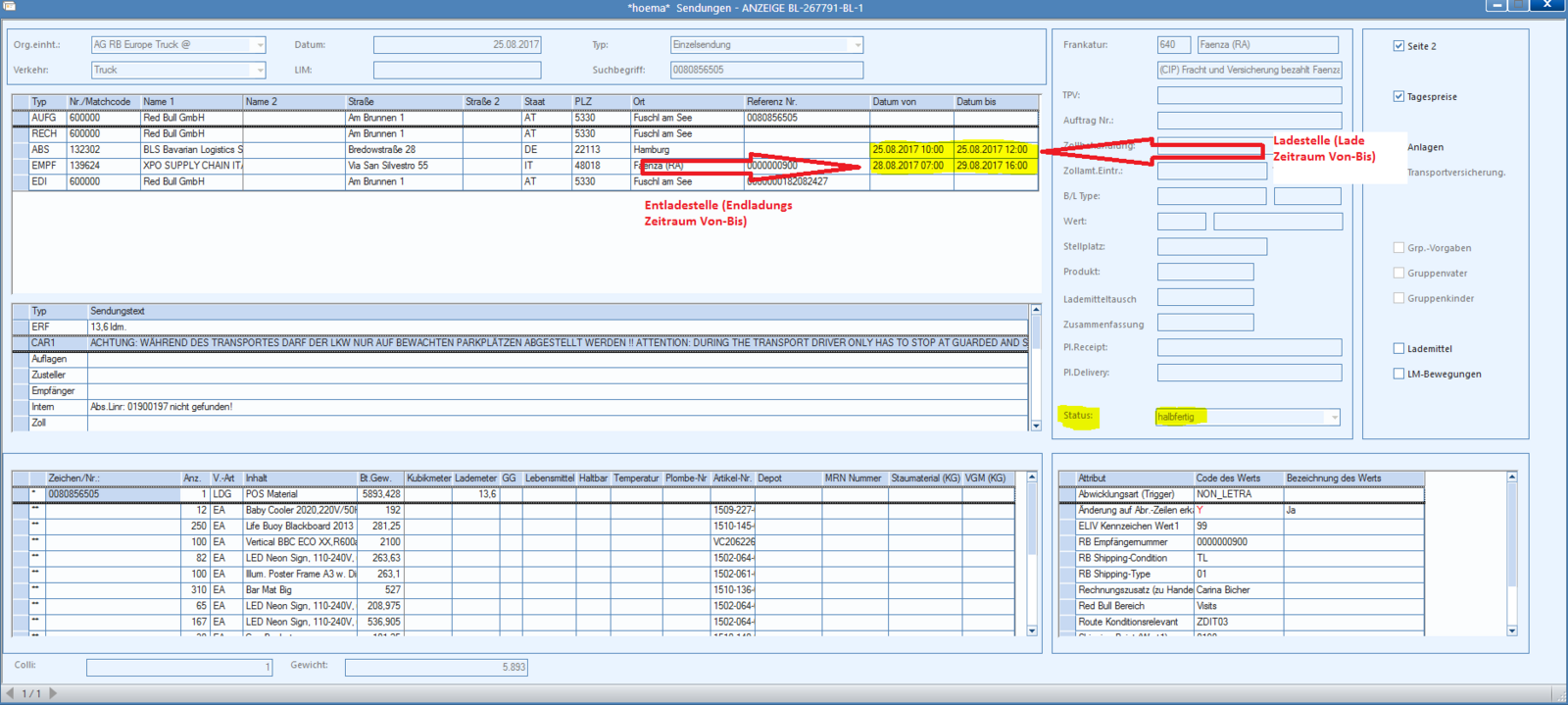
Task: Click the application icon in the title bar
Action: click(x=9, y=6)
